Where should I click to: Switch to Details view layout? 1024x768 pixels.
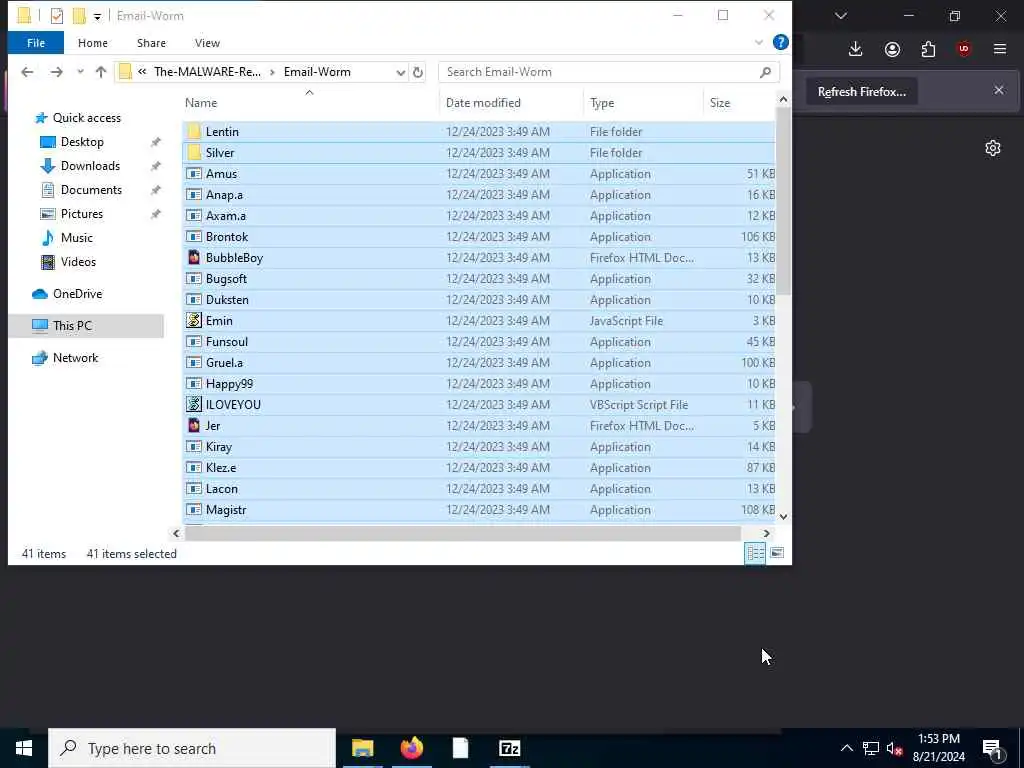(755, 553)
